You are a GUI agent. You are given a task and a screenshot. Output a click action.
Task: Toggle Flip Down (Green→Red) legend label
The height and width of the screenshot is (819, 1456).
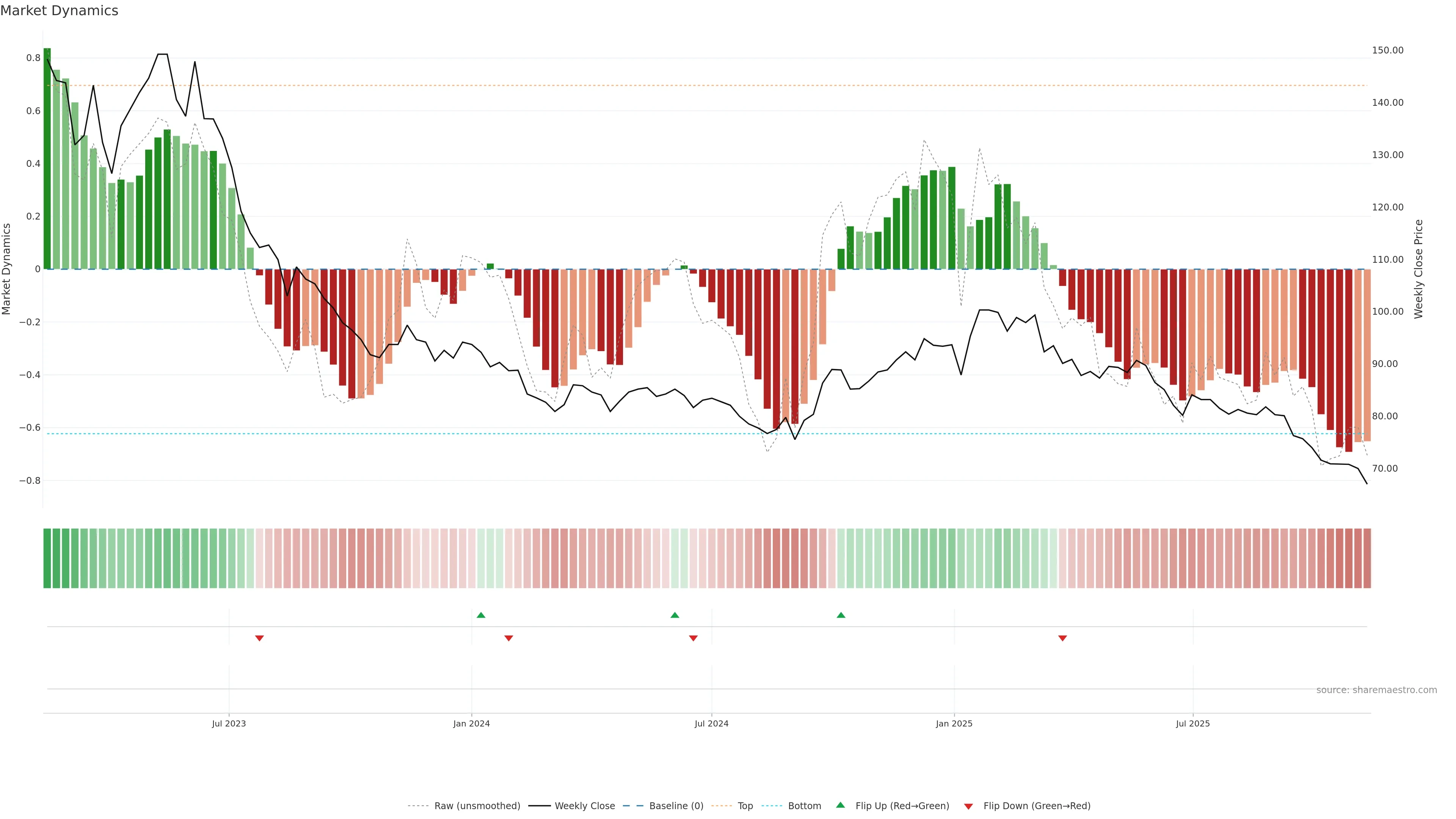pos(1037,806)
